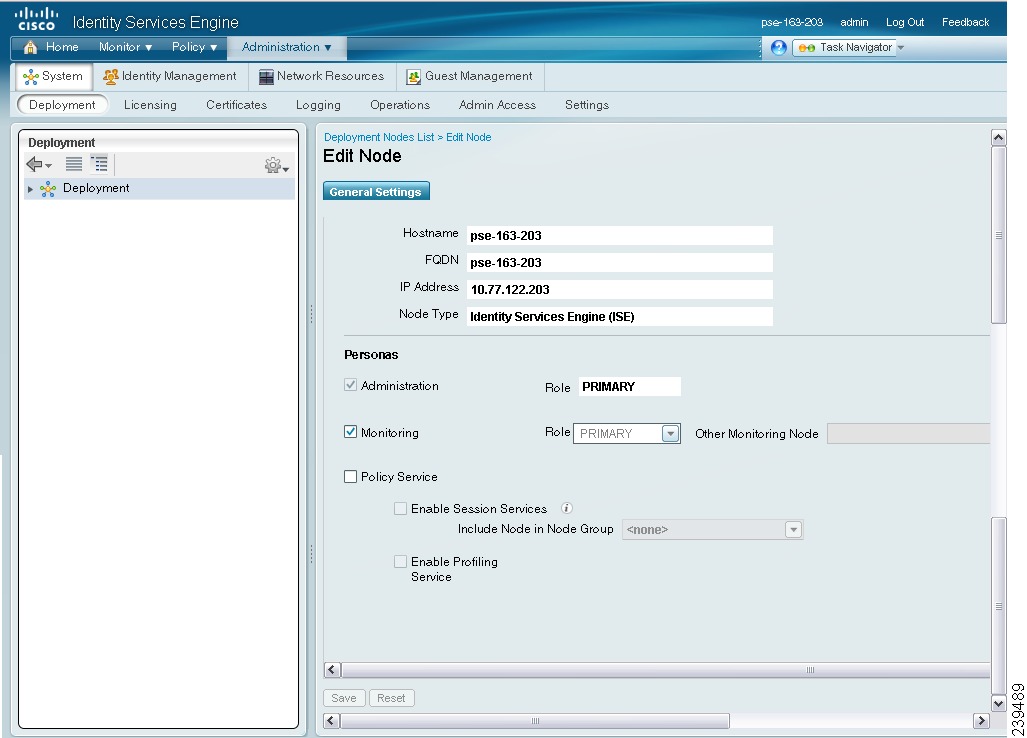Click the Other Monitoring Node field

pos(908,434)
